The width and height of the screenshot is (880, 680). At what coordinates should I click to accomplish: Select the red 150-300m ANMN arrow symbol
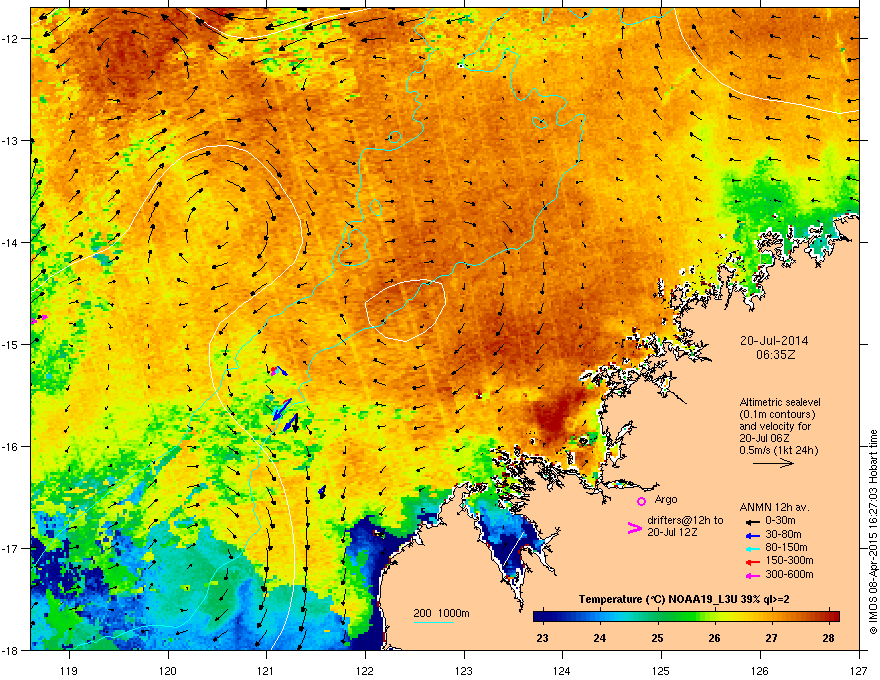click(753, 561)
